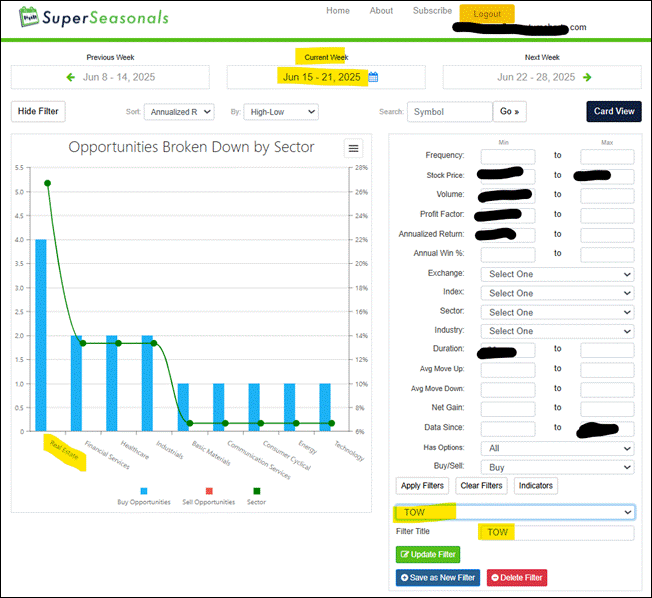Click the tall Real Estate bar in chart
The height and width of the screenshot is (598, 652).
tap(41, 335)
